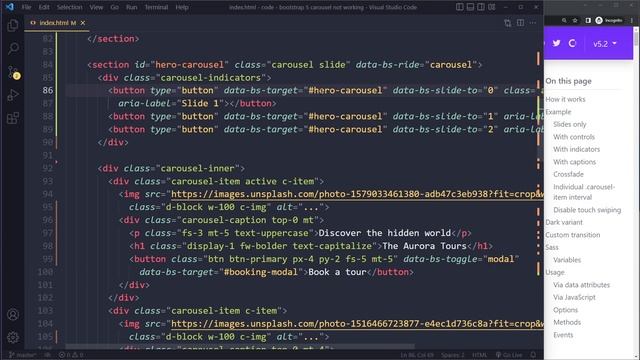
Task: Toggle the bottom panel layout icon in title bar
Action: point(470,7)
